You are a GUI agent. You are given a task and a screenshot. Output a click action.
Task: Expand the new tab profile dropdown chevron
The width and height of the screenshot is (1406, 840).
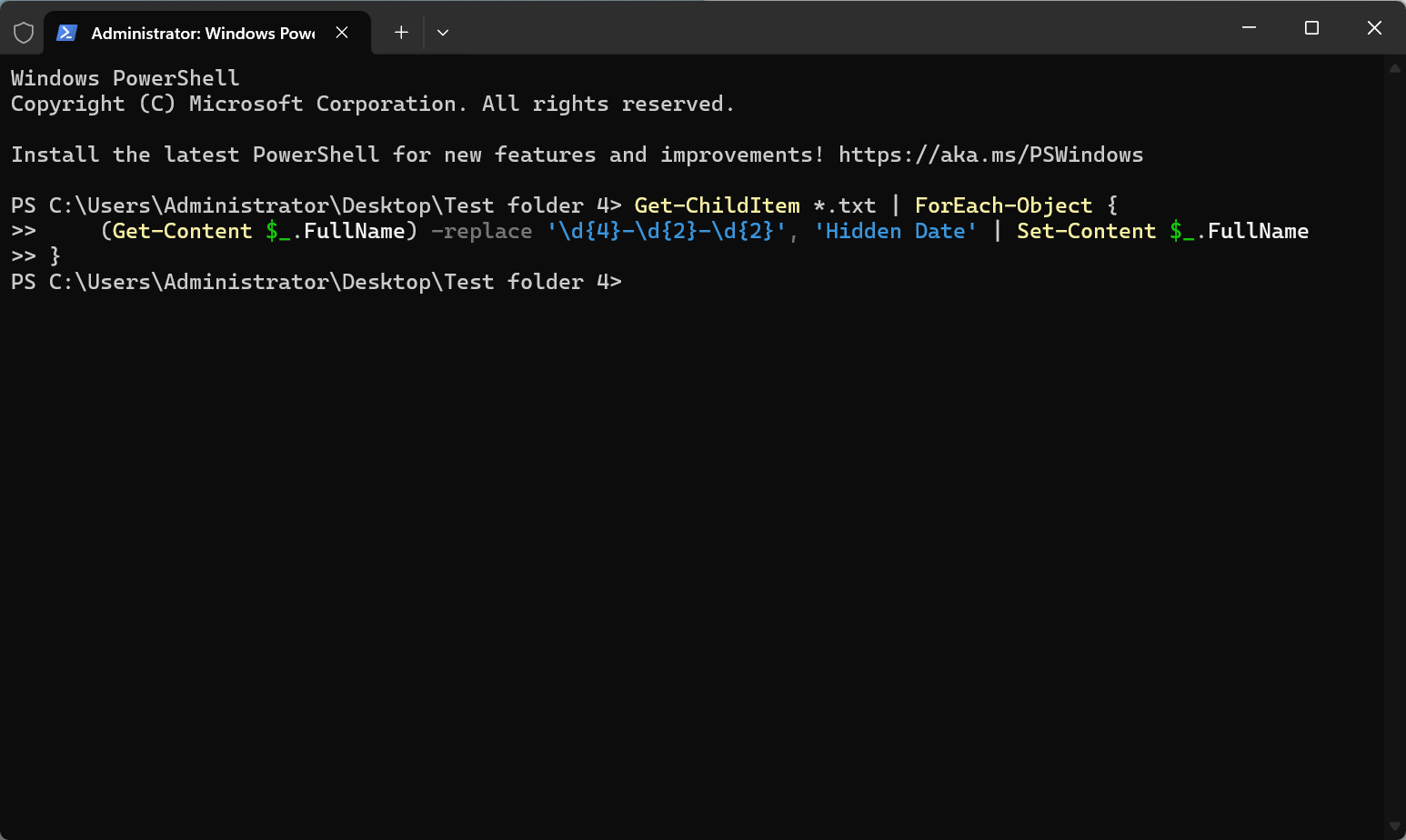pyautogui.click(x=443, y=33)
